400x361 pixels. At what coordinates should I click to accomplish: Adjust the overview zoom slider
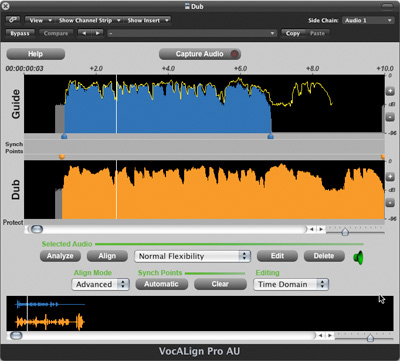pos(370,338)
